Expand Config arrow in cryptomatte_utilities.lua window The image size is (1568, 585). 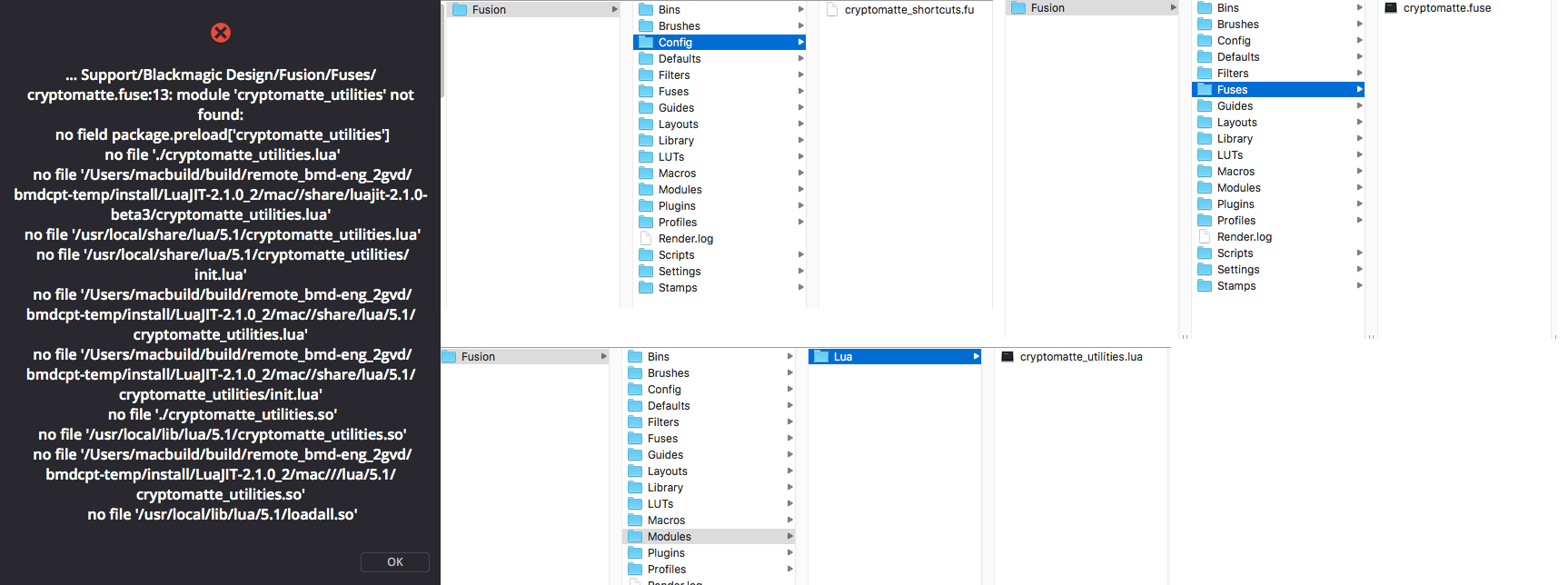pos(789,390)
